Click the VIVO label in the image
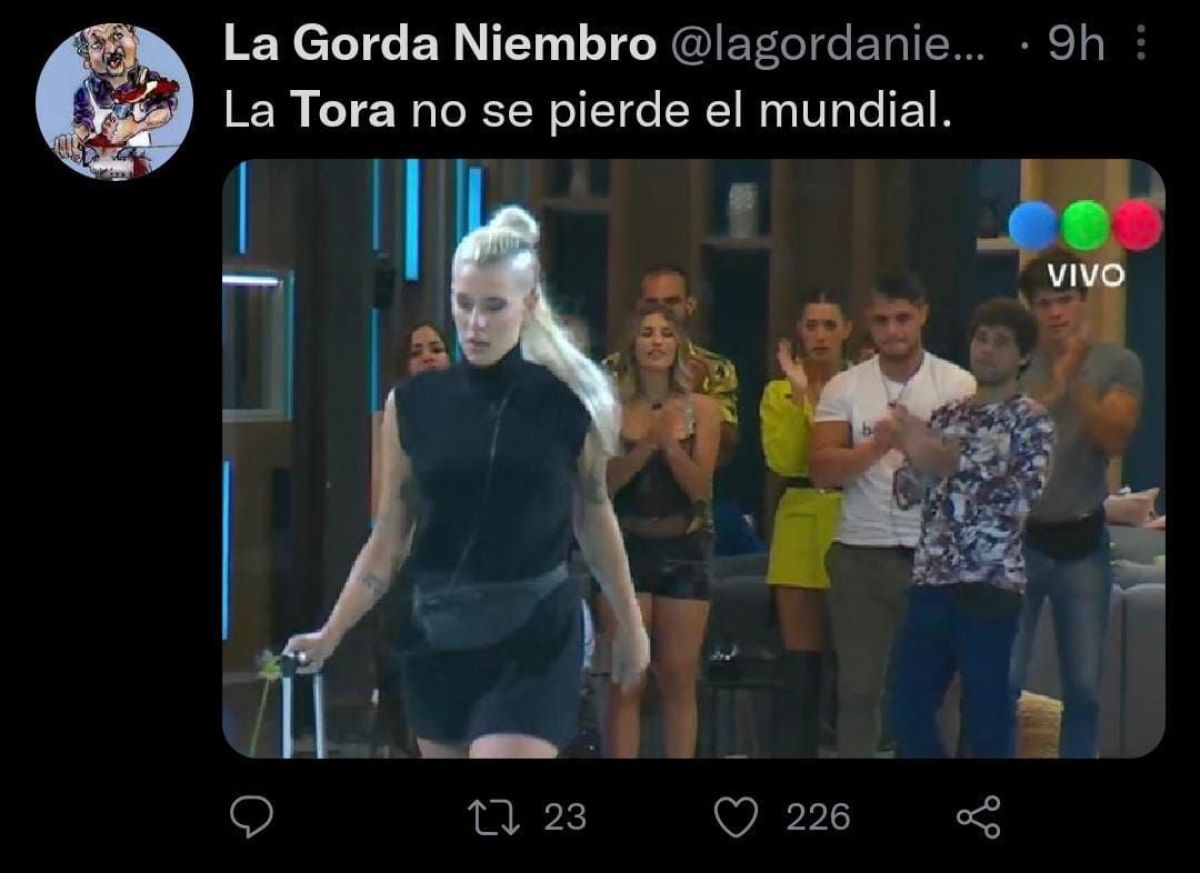The width and height of the screenshot is (1200, 873). (x=1086, y=273)
